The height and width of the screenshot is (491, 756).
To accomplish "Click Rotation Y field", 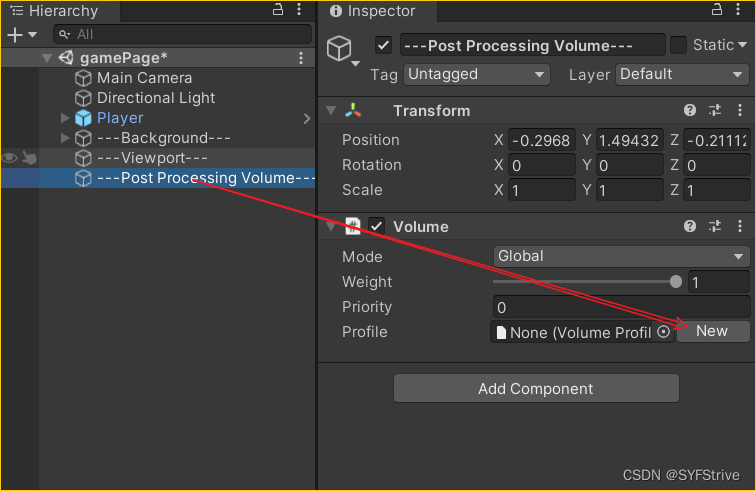I will click(630, 165).
